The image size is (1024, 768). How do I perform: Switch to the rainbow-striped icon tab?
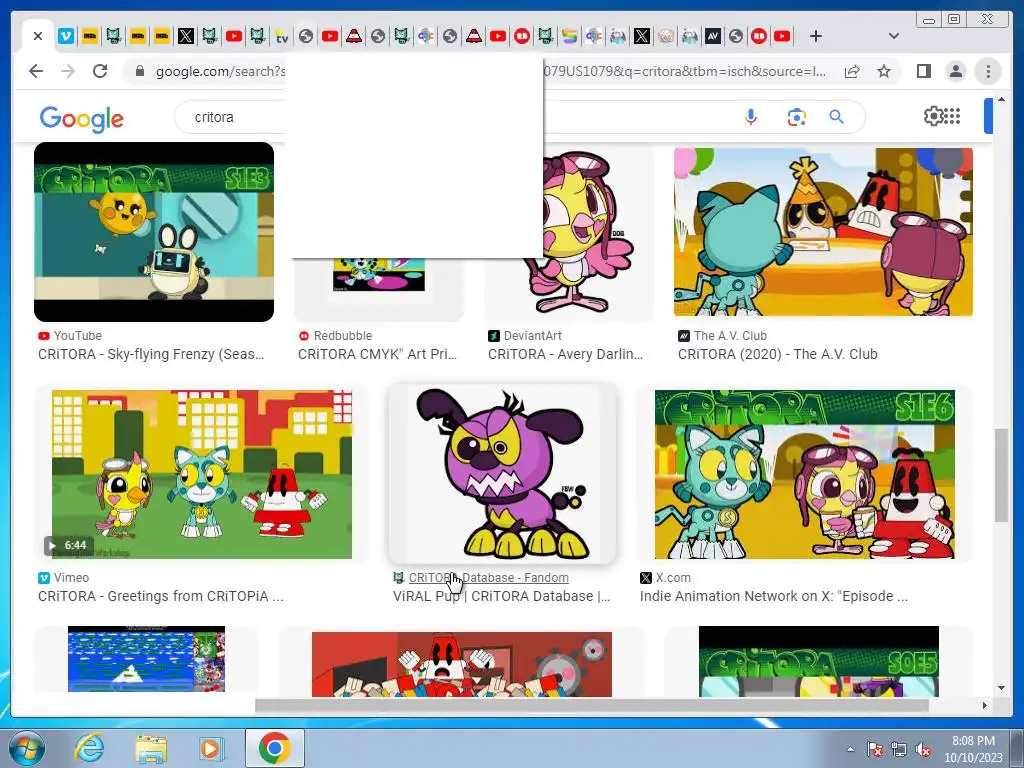point(569,36)
